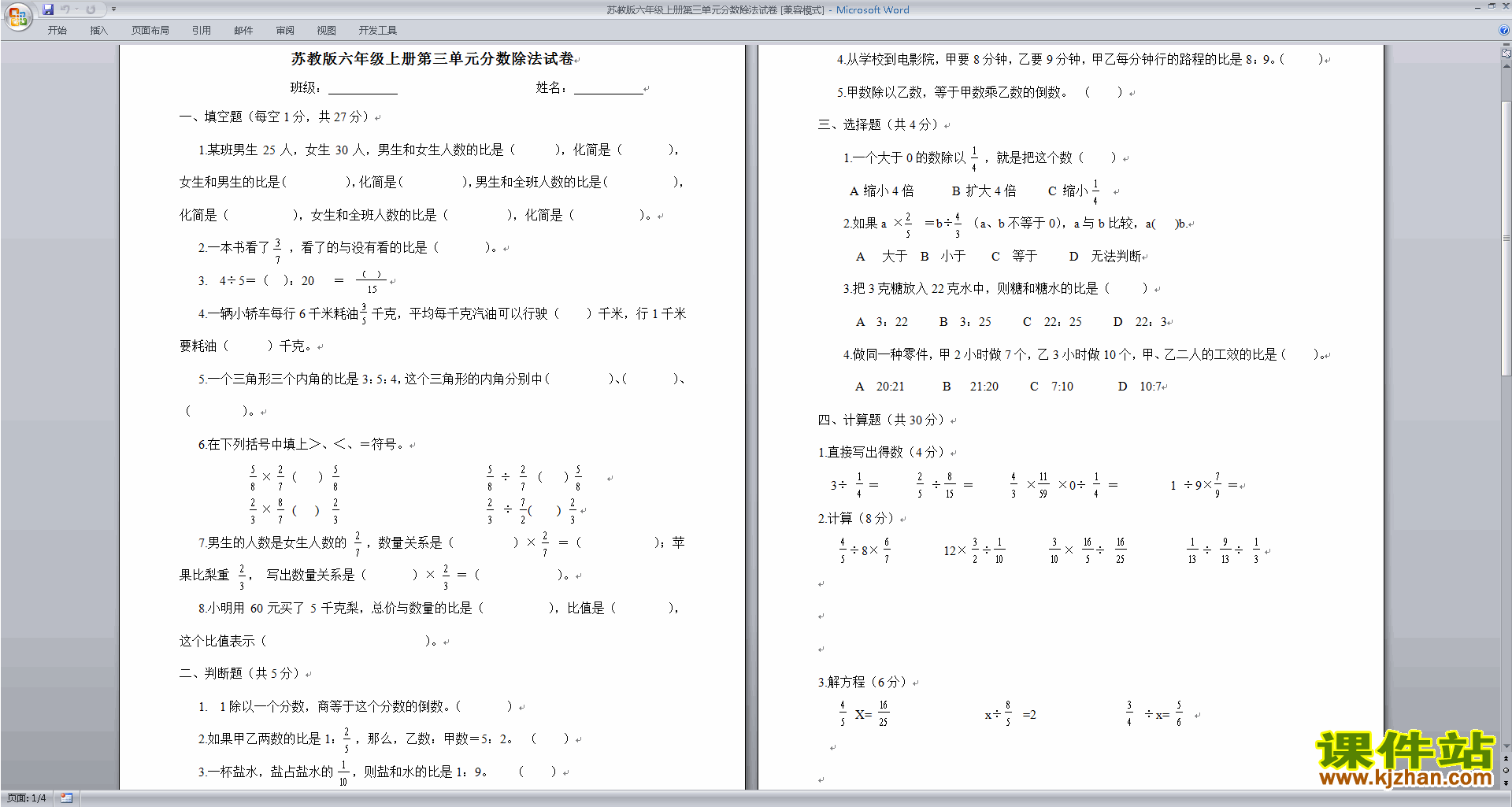The width and height of the screenshot is (1512, 807).
Task: Click the vertical scrollbar down arrow
Action: pyautogui.click(x=1506, y=746)
